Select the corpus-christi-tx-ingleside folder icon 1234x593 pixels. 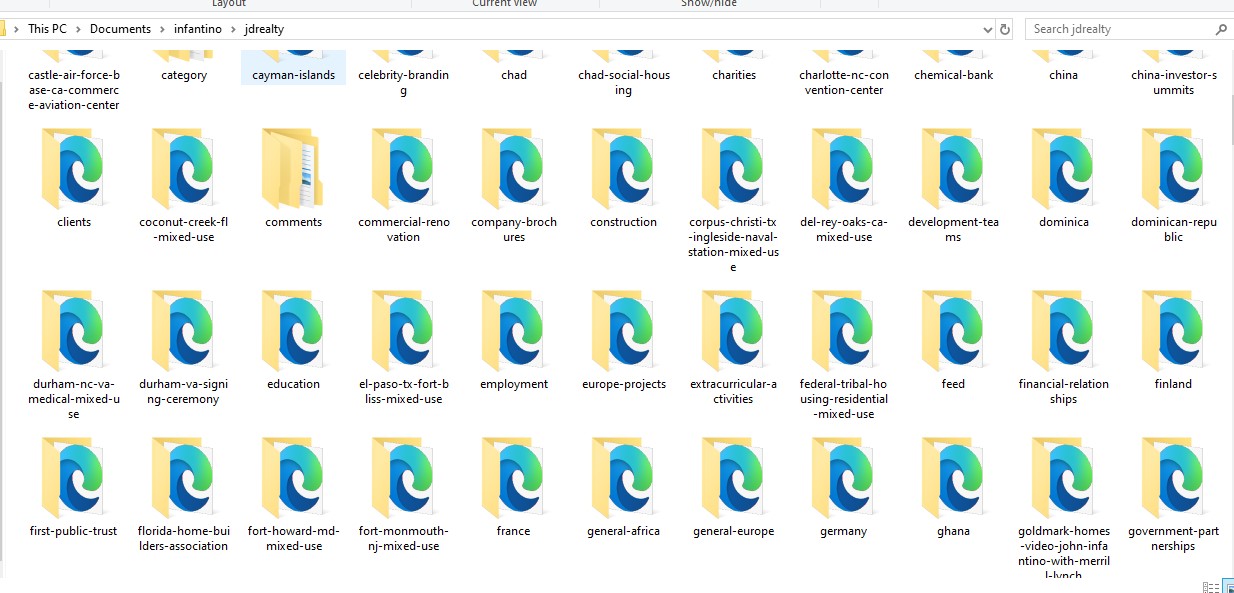tap(733, 168)
